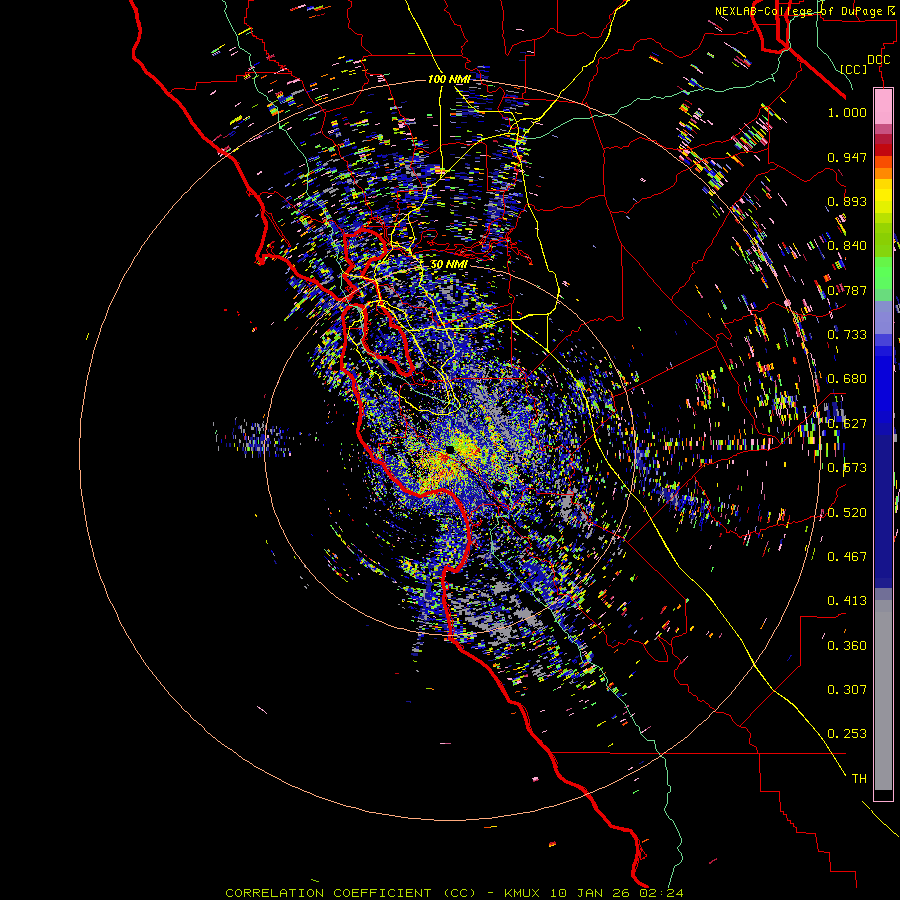The image size is (900, 900).
Task: Select the 0.520 scale value
Action: click(x=847, y=513)
